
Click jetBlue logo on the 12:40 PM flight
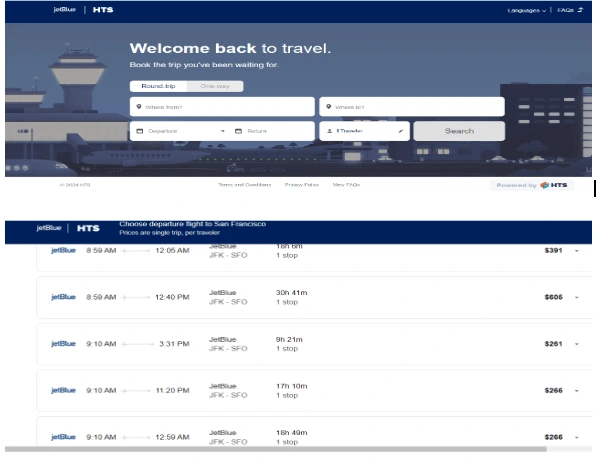(63, 297)
